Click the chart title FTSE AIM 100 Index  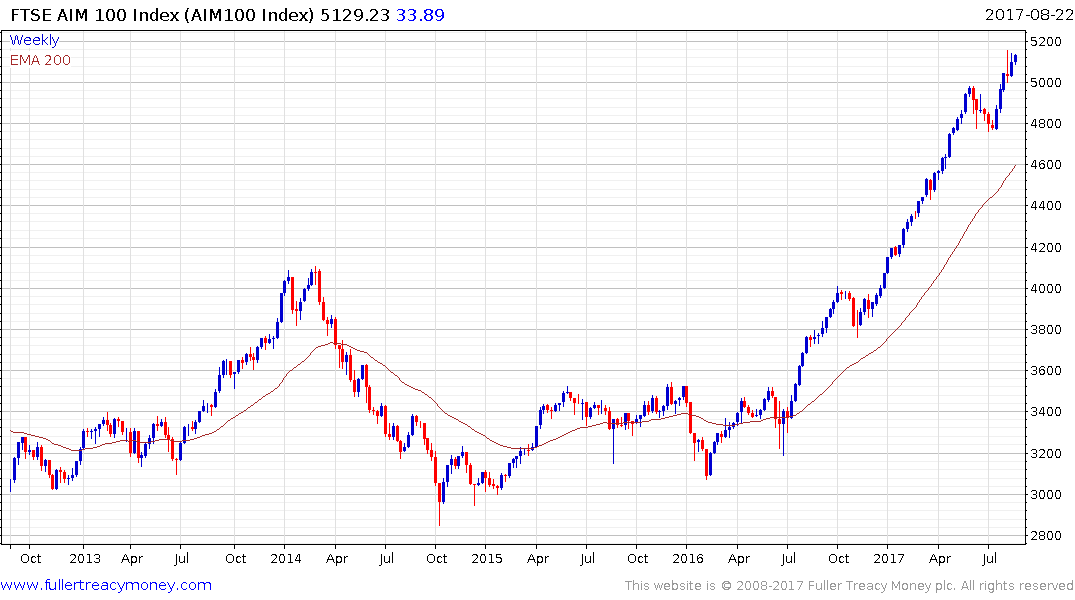click(x=94, y=14)
